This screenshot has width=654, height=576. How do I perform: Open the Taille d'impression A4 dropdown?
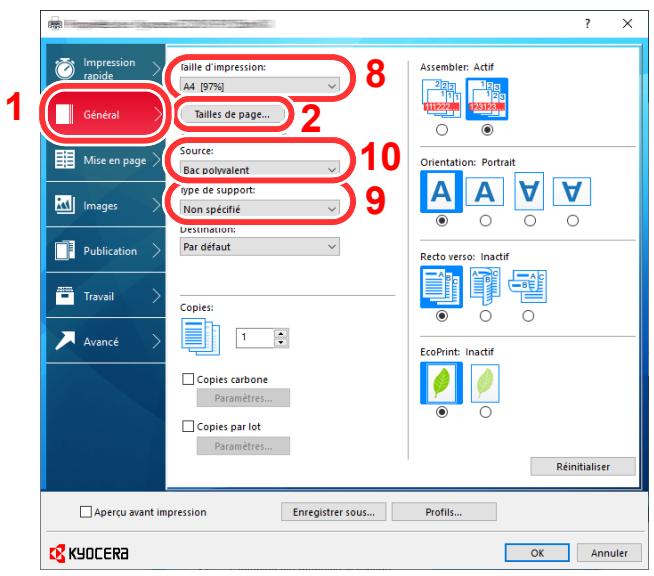[259, 86]
